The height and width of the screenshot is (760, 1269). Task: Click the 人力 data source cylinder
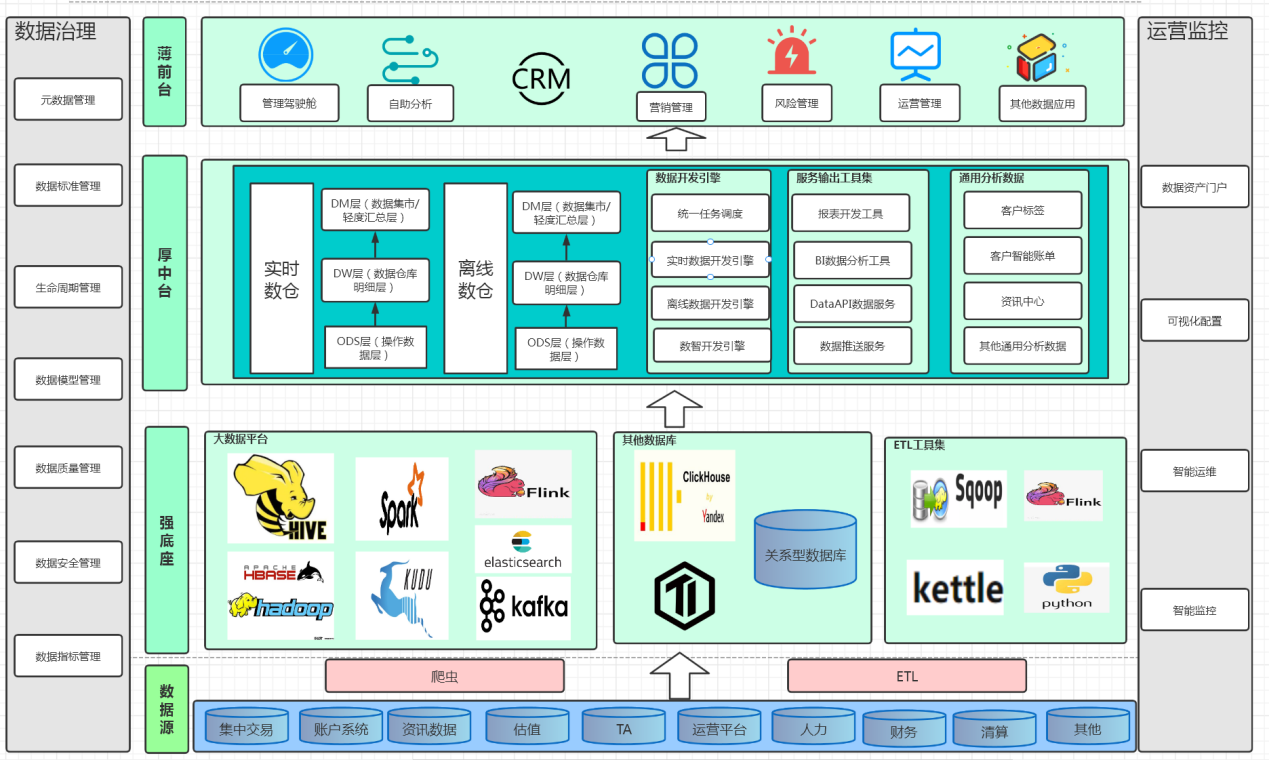pos(814,727)
